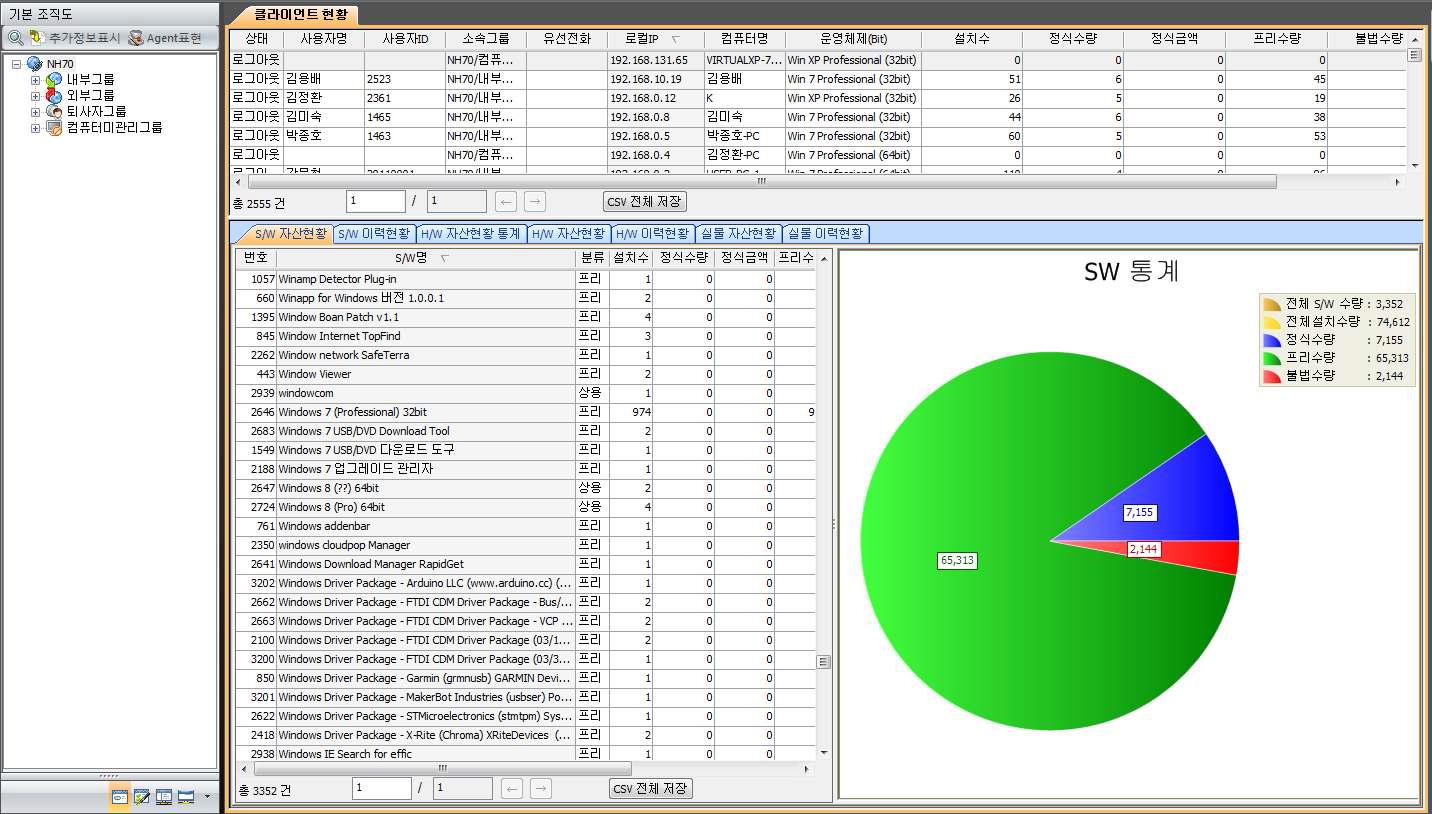Open the S/W 이력현황 tab
The image size is (1432, 814).
point(374,234)
